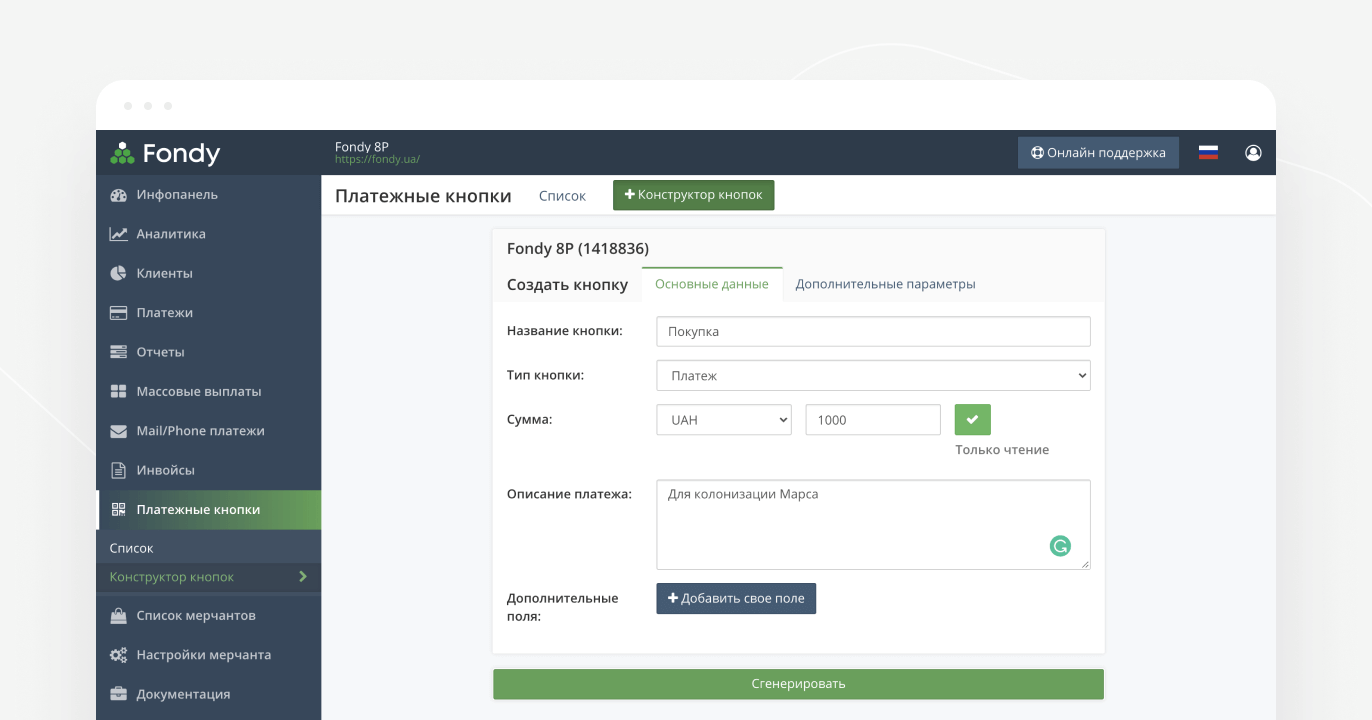Click Добавить свое поле button
The width and height of the screenshot is (1372, 720).
(736, 598)
